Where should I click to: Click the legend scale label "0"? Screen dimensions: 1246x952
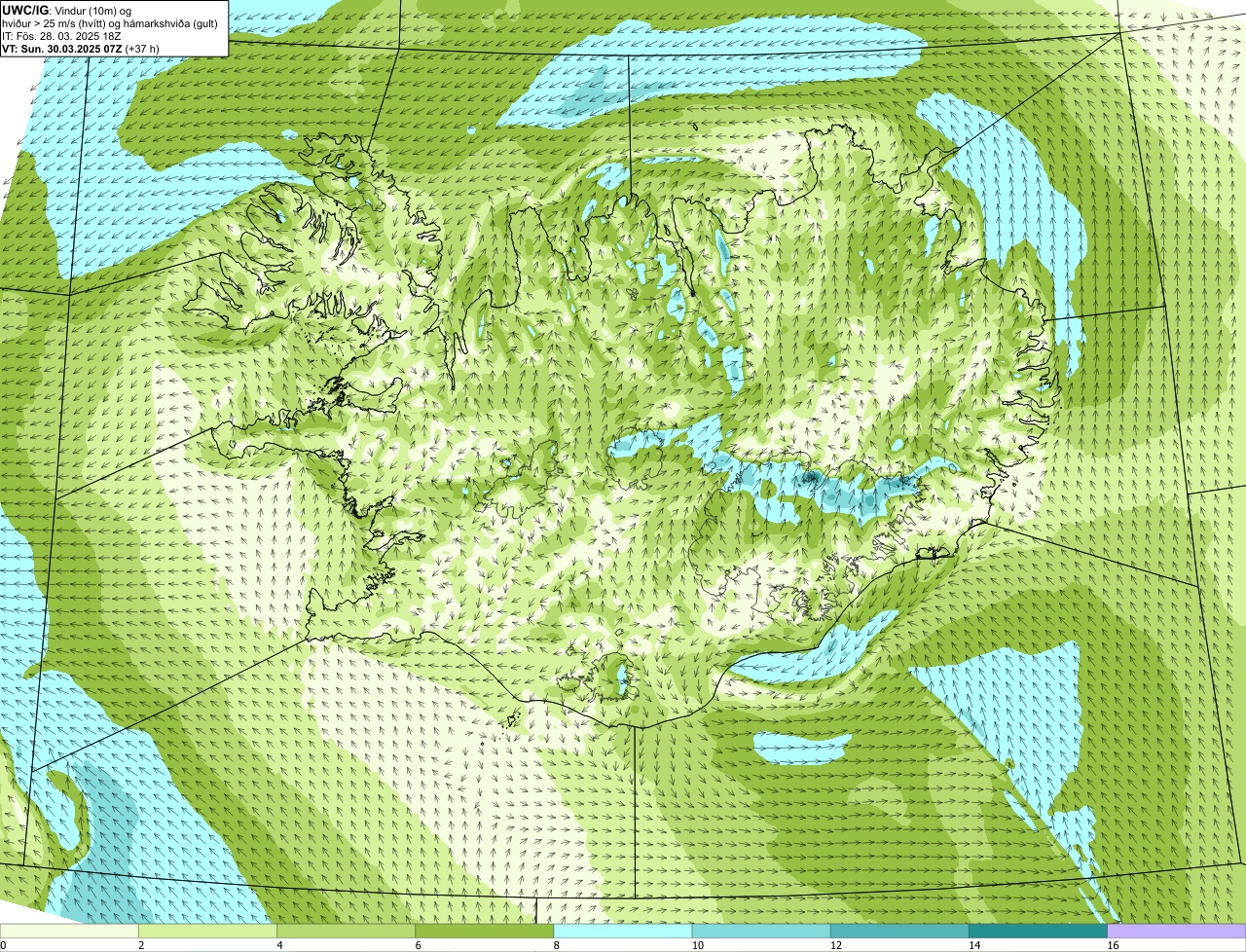click(3, 945)
